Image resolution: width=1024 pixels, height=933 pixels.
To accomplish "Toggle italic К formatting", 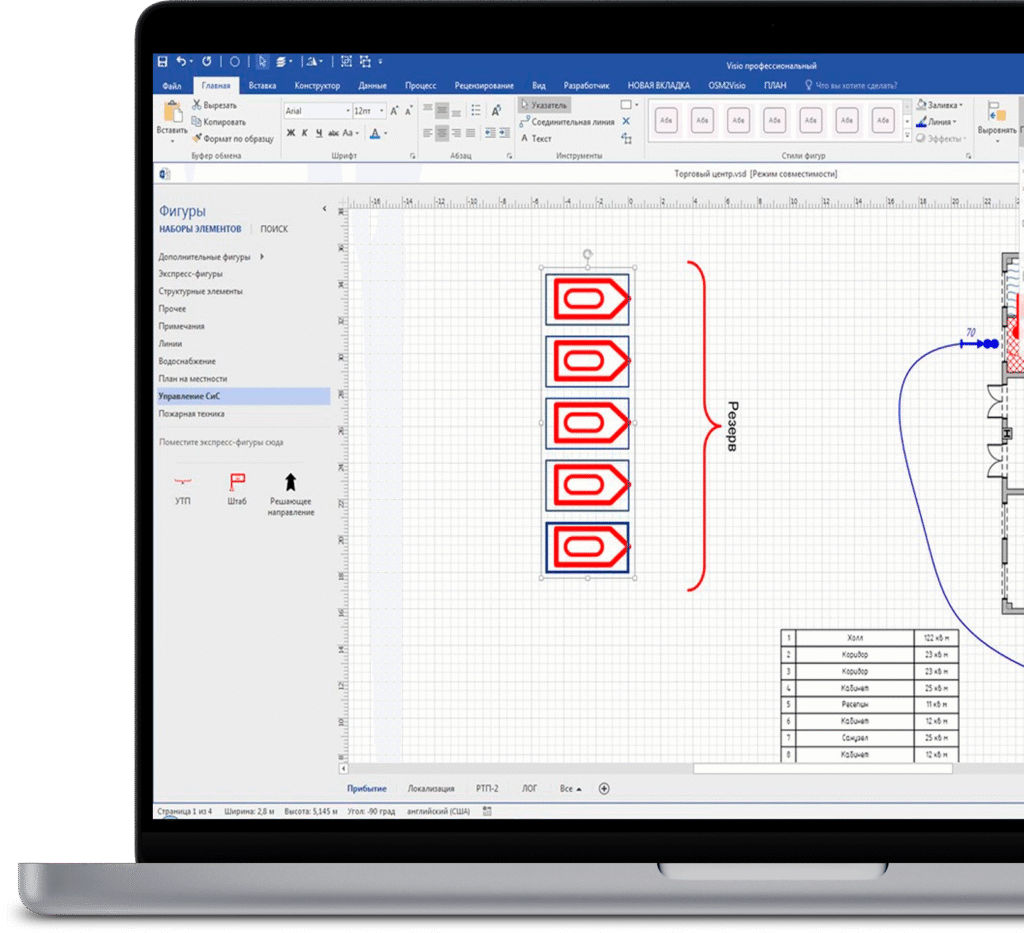I will pos(305,133).
